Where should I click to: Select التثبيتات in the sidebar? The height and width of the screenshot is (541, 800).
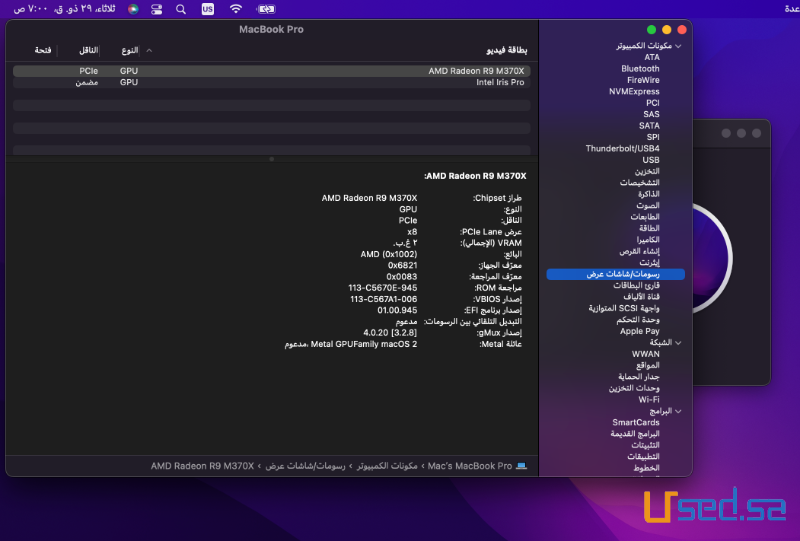(x=645, y=445)
